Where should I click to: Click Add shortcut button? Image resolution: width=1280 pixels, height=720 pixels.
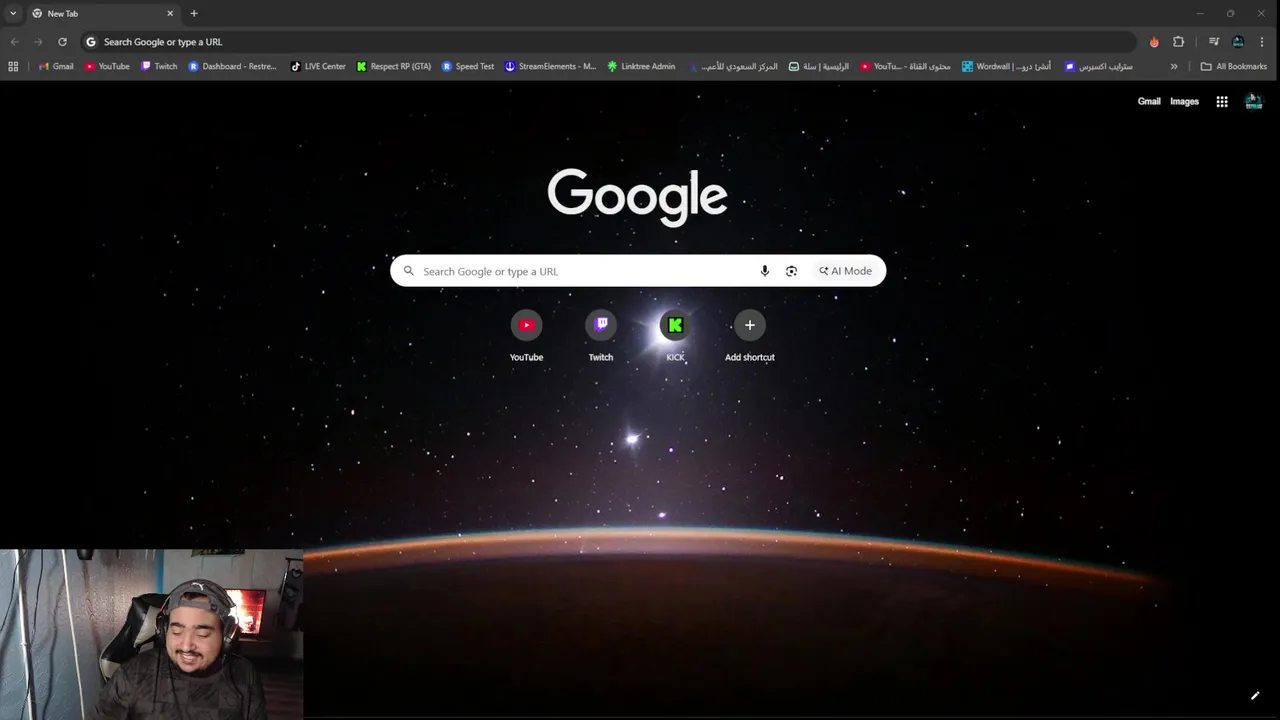tap(750, 336)
